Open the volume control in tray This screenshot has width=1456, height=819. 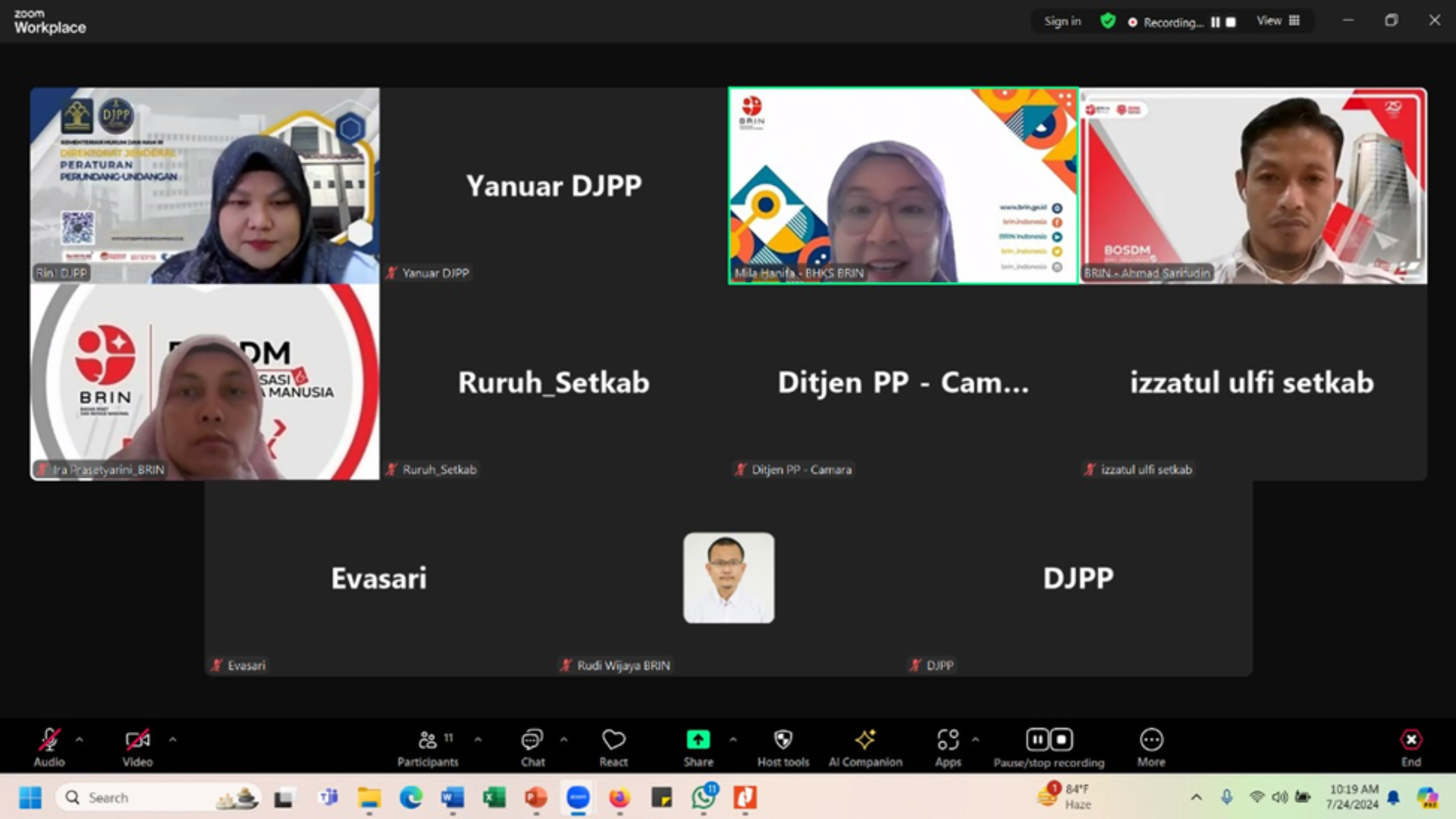coord(1280,797)
